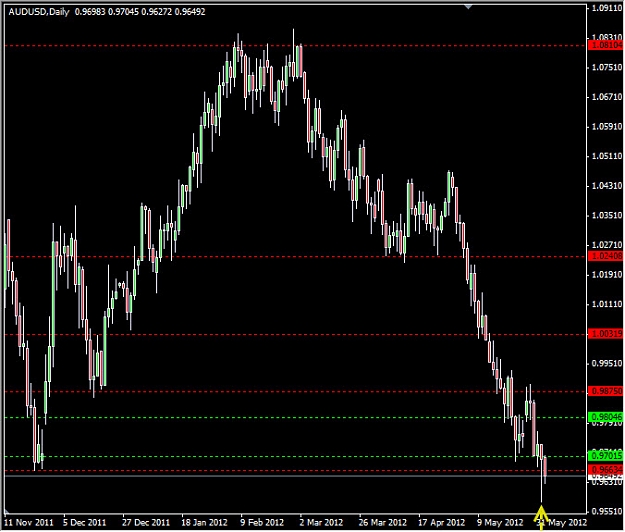625x532 pixels.
Task: Click the 1.01110 price scale value
Action: pos(607,304)
